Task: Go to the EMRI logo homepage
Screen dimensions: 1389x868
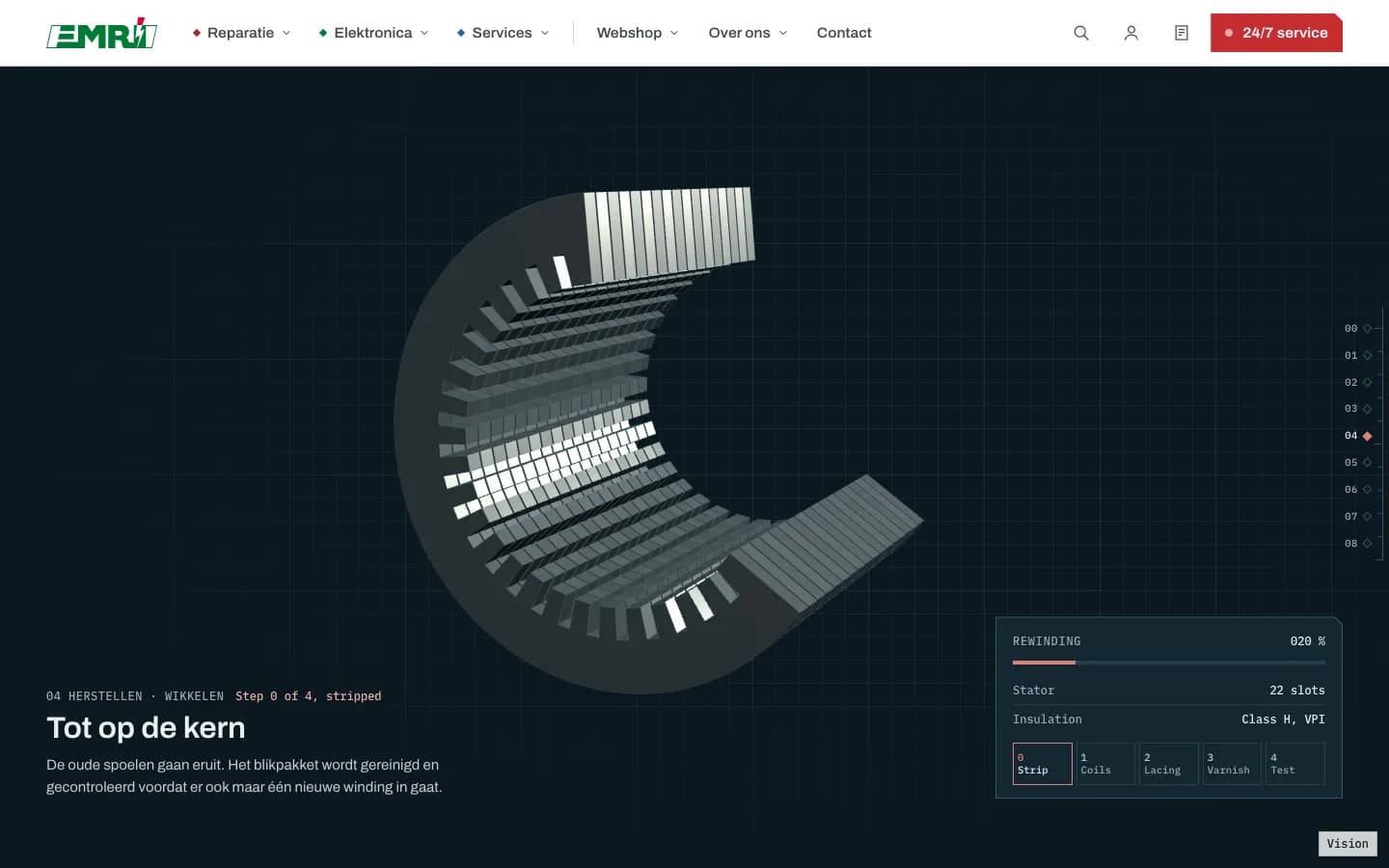Action: click(x=102, y=33)
